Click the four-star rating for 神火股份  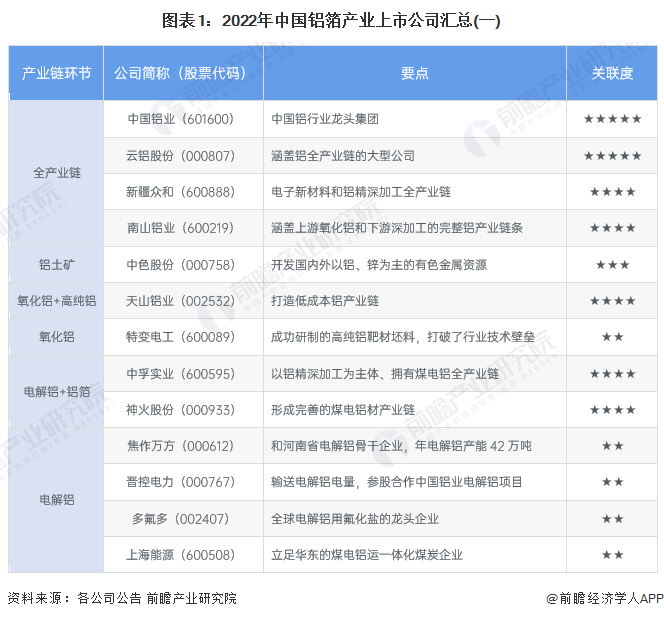point(612,410)
